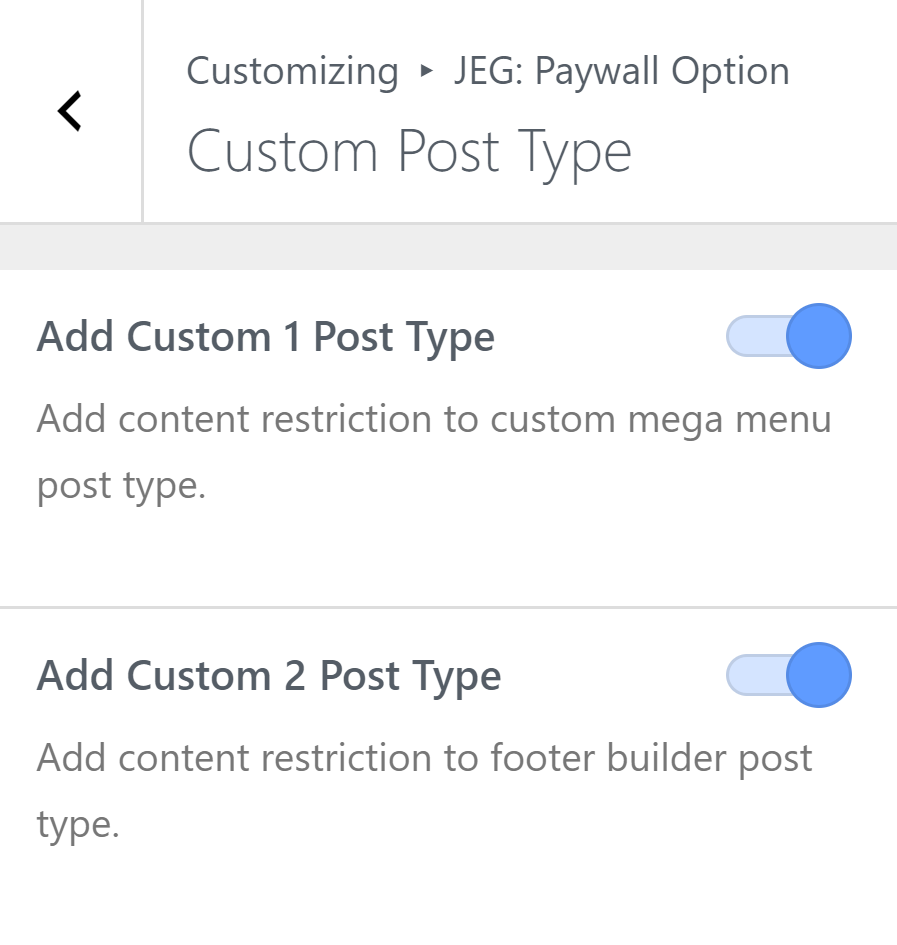
Task: Turn off the Add Custom 2 Post Type switch
Action: click(x=788, y=675)
